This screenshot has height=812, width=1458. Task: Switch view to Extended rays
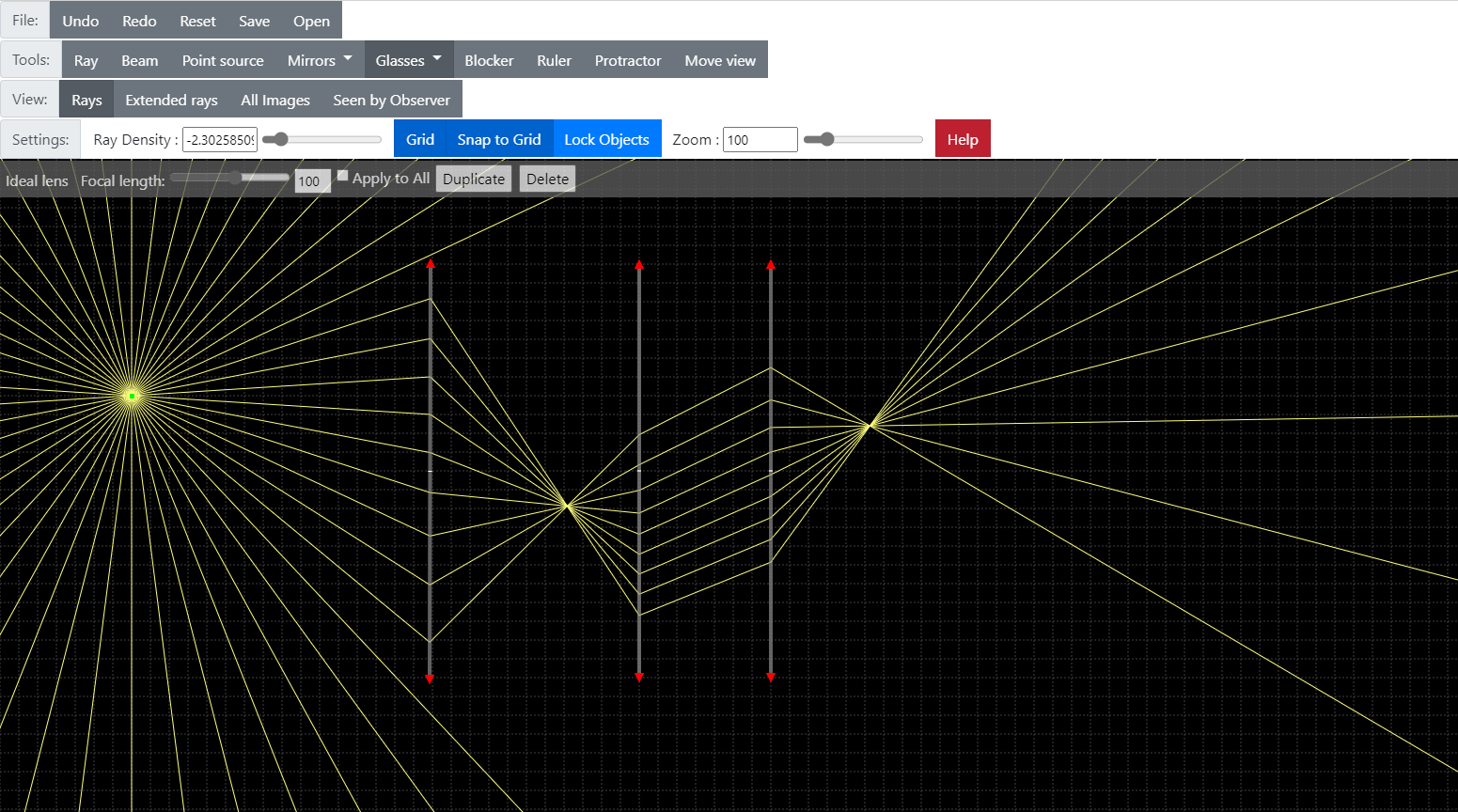pos(171,100)
